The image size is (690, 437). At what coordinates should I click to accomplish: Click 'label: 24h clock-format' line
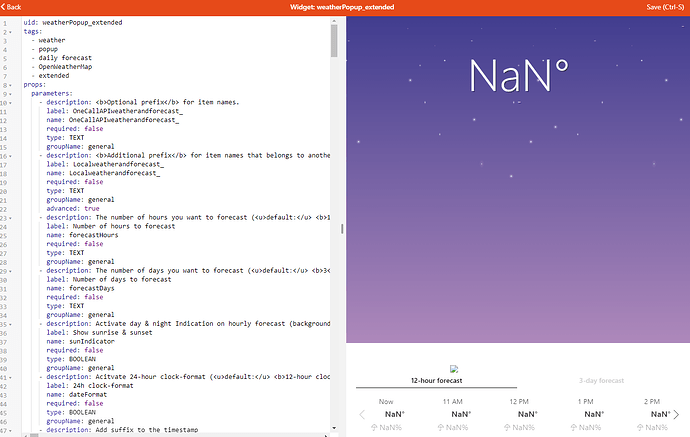tap(90, 386)
